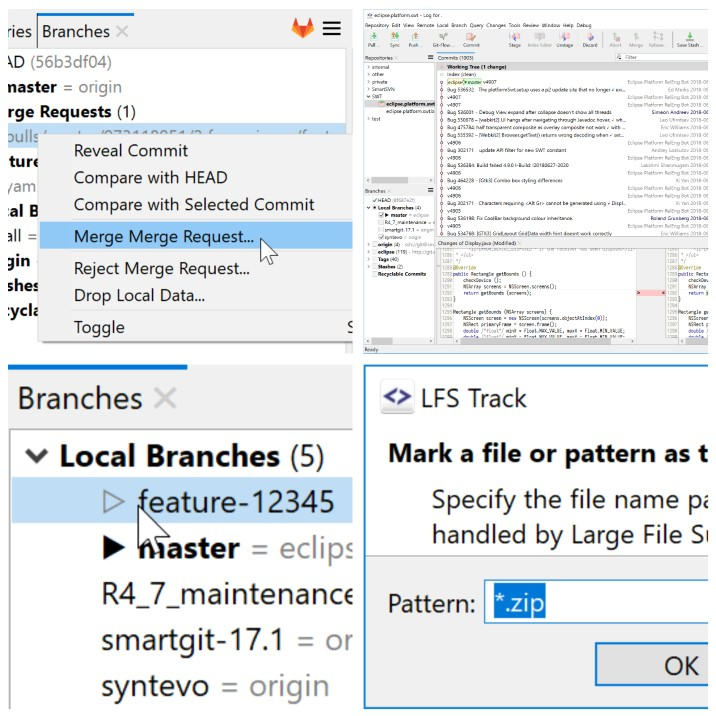Open the Repository menu in the menu bar

tap(377, 25)
